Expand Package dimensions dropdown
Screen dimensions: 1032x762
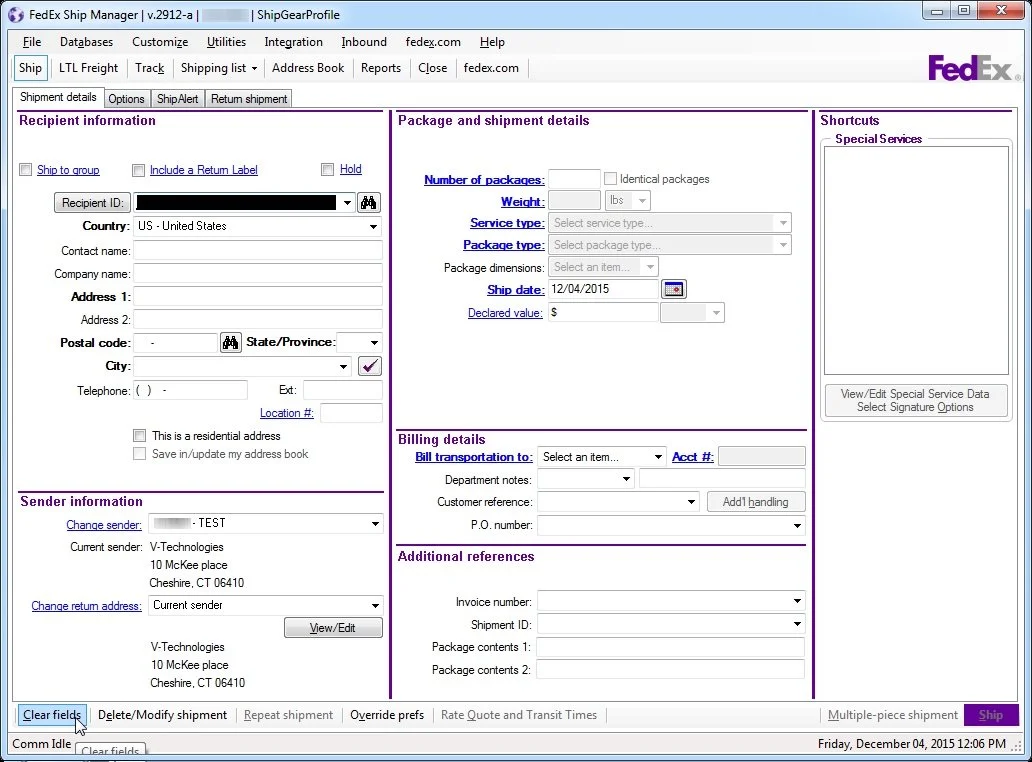(x=650, y=267)
